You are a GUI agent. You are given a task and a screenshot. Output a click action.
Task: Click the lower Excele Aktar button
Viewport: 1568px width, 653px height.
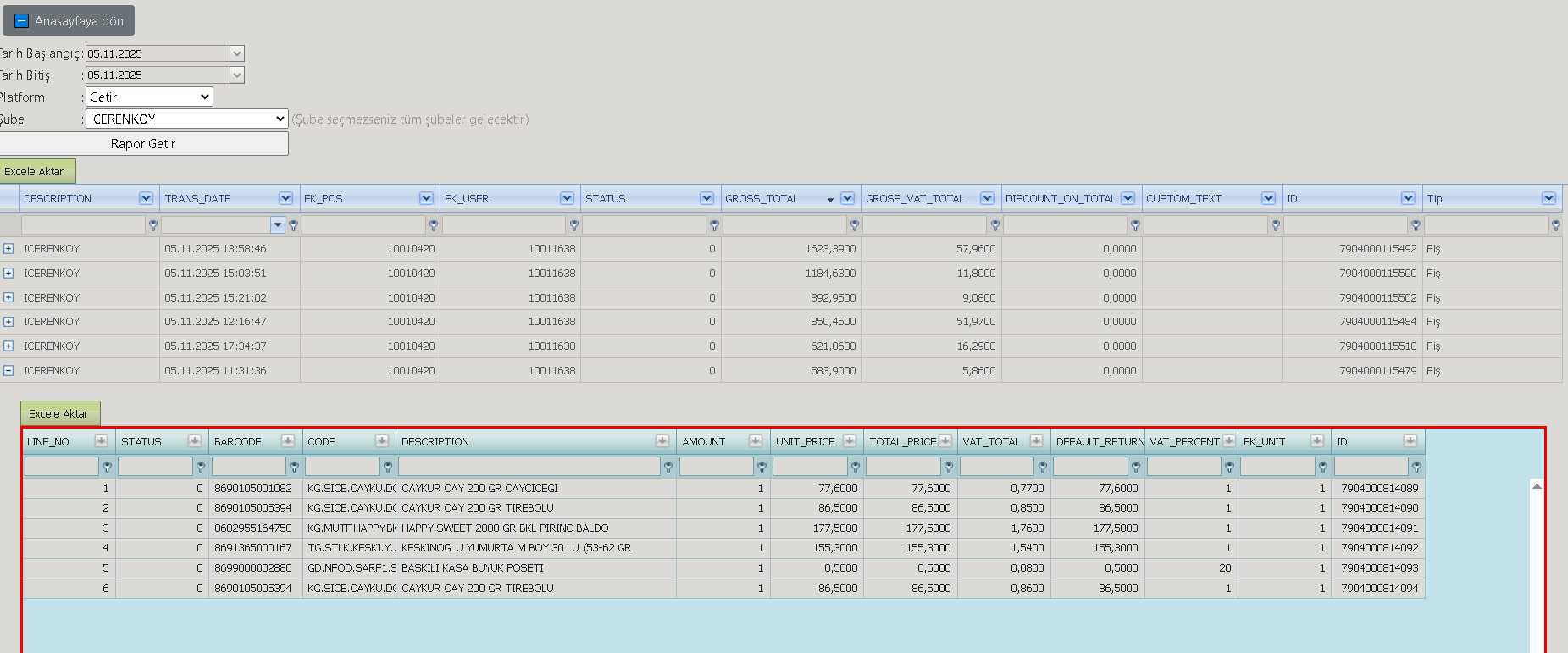tap(59, 413)
